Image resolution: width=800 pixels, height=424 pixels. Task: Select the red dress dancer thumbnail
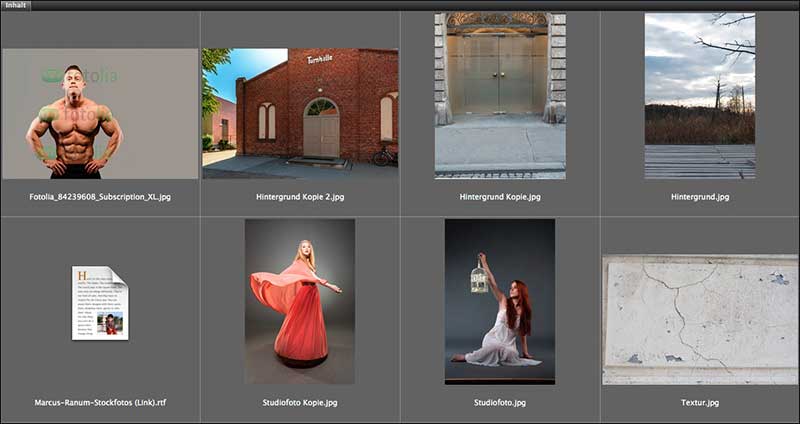[x=300, y=301]
